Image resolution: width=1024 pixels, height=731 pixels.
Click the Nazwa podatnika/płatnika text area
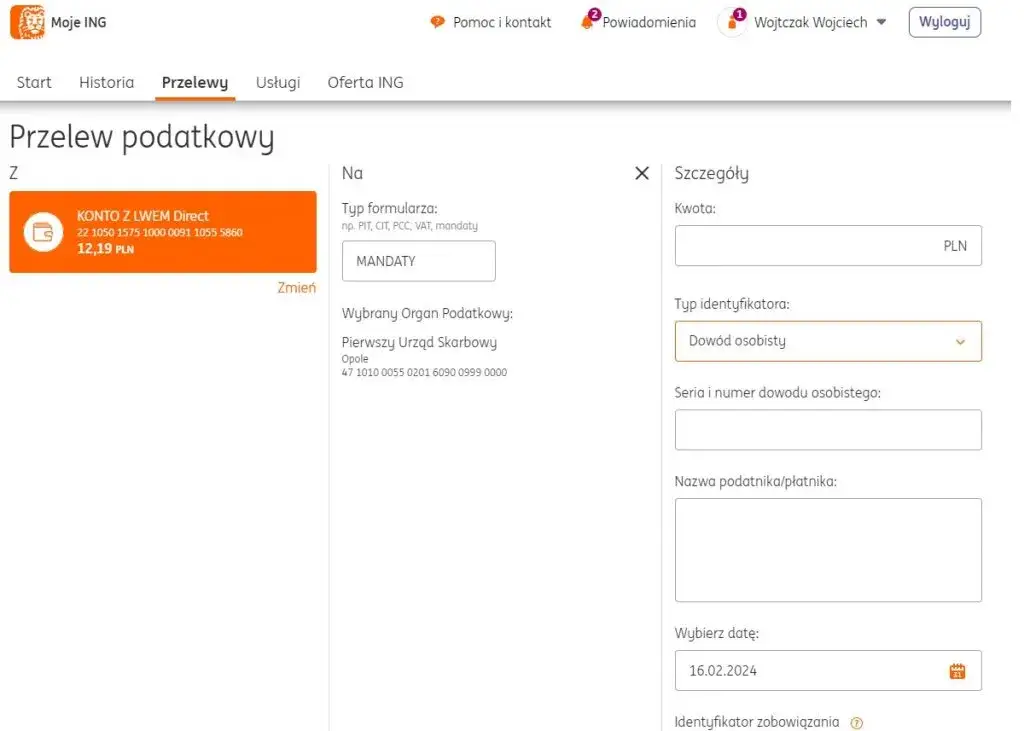tap(828, 549)
